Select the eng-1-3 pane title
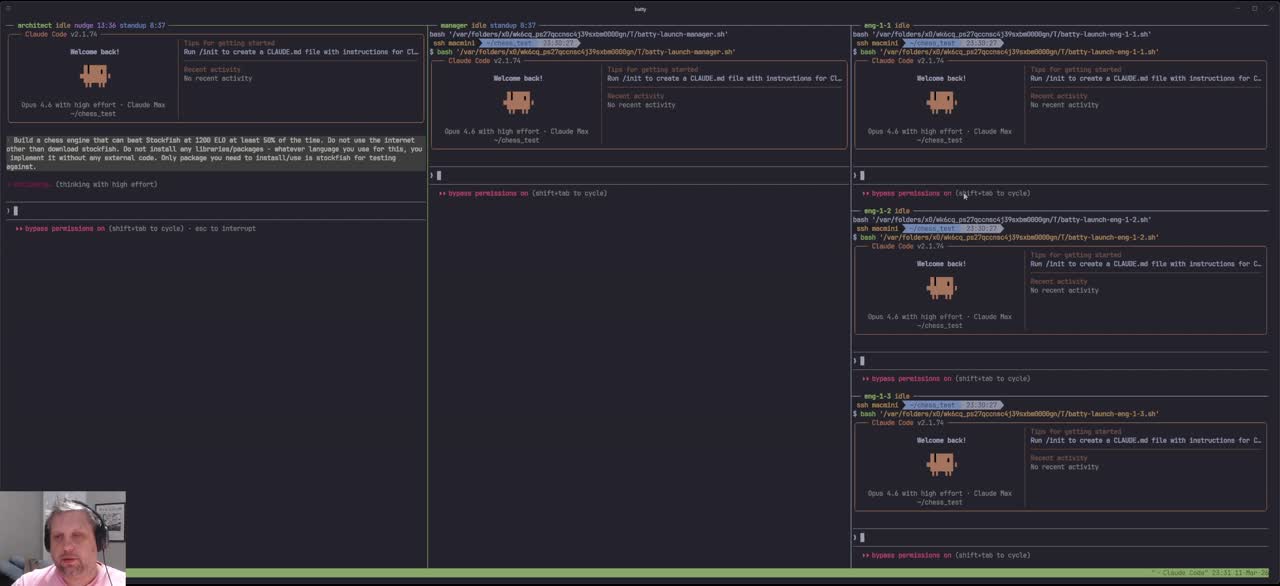This screenshot has height=586, width=1280. pos(877,396)
